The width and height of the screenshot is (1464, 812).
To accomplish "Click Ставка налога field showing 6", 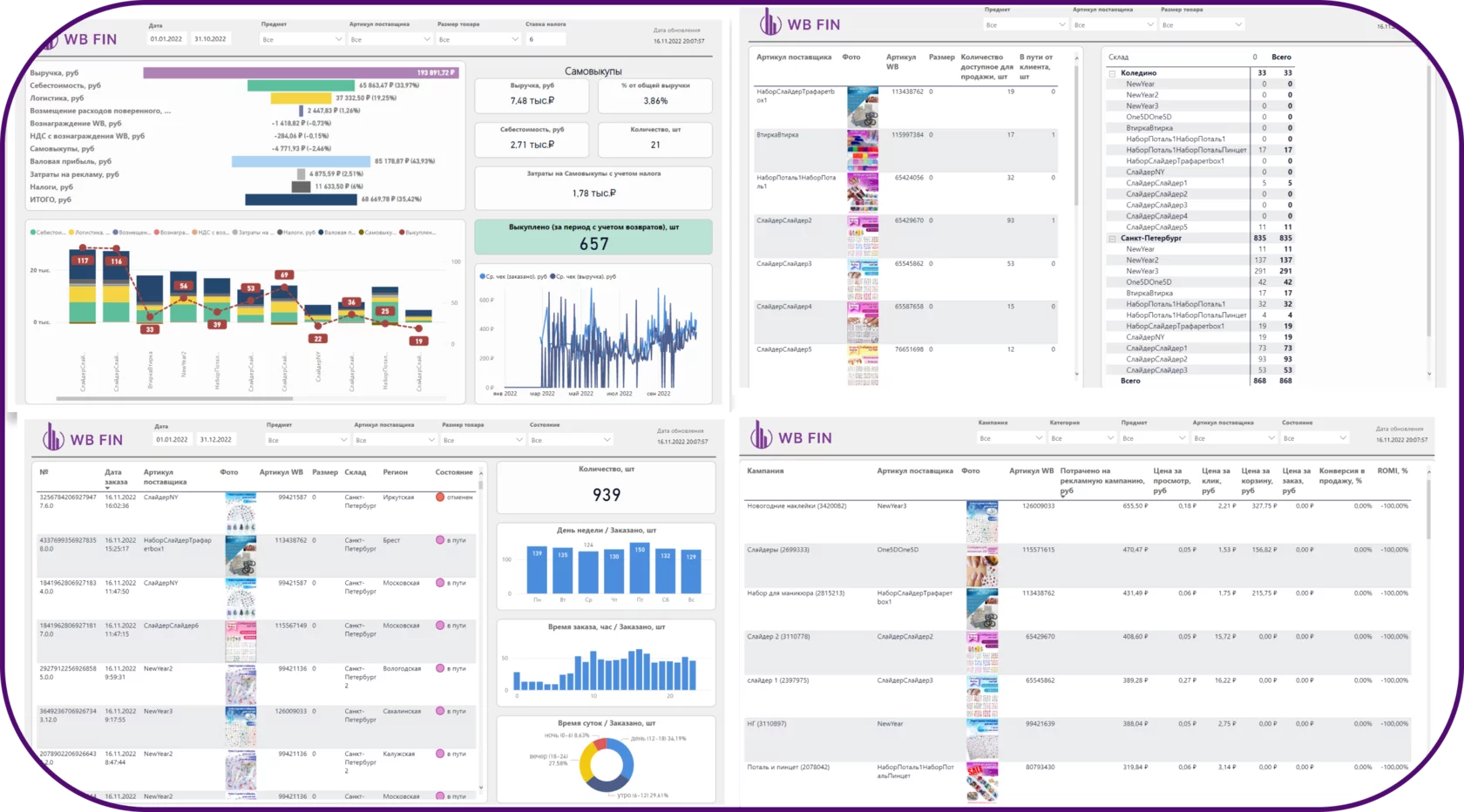I will tap(546, 39).
